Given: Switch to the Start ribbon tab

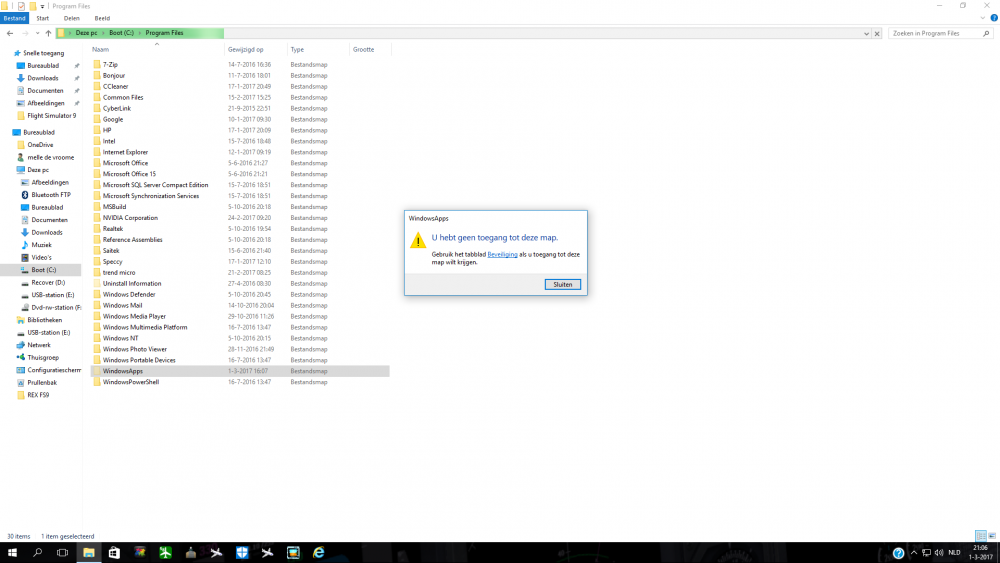Looking at the screenshot, I should tap(43, 18).
